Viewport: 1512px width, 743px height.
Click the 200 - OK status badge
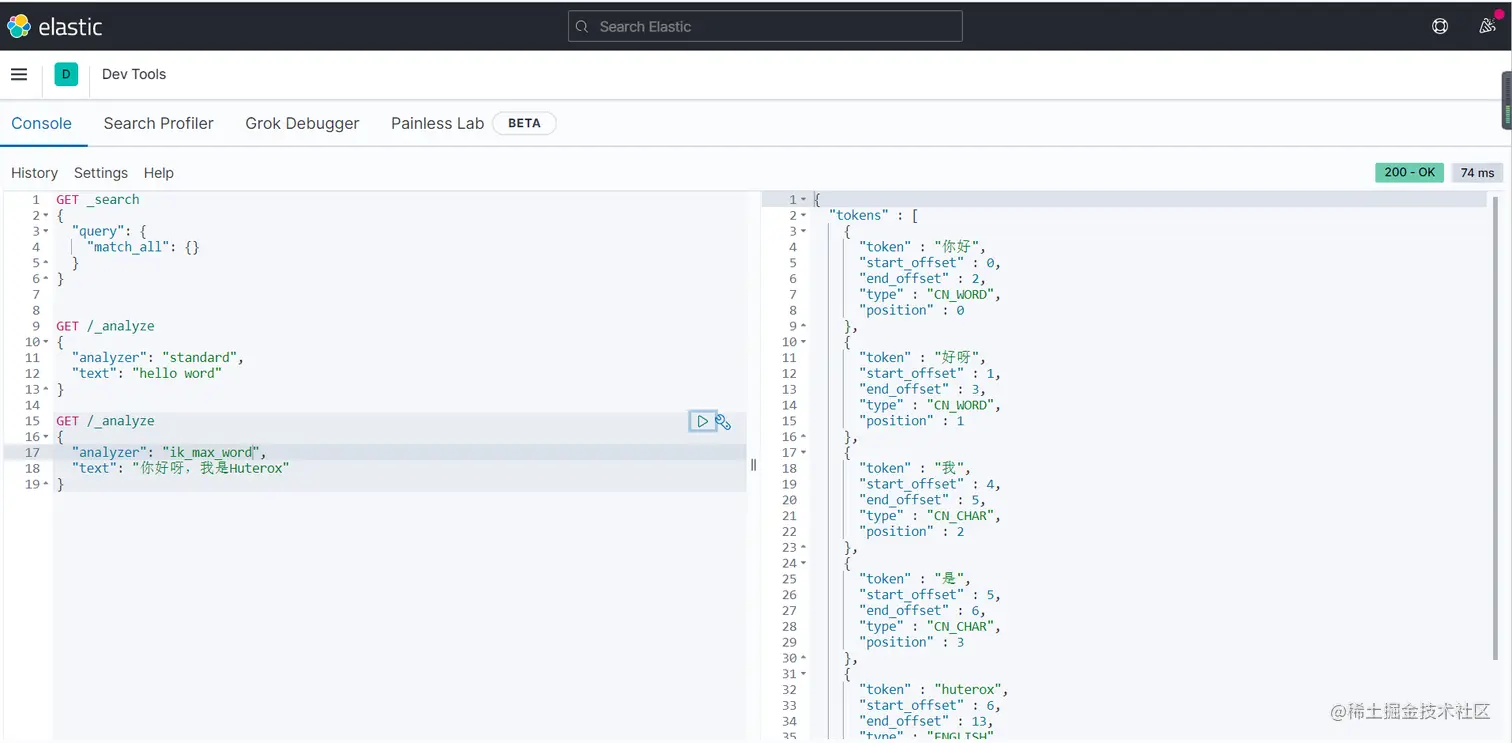pos(1410,172)
